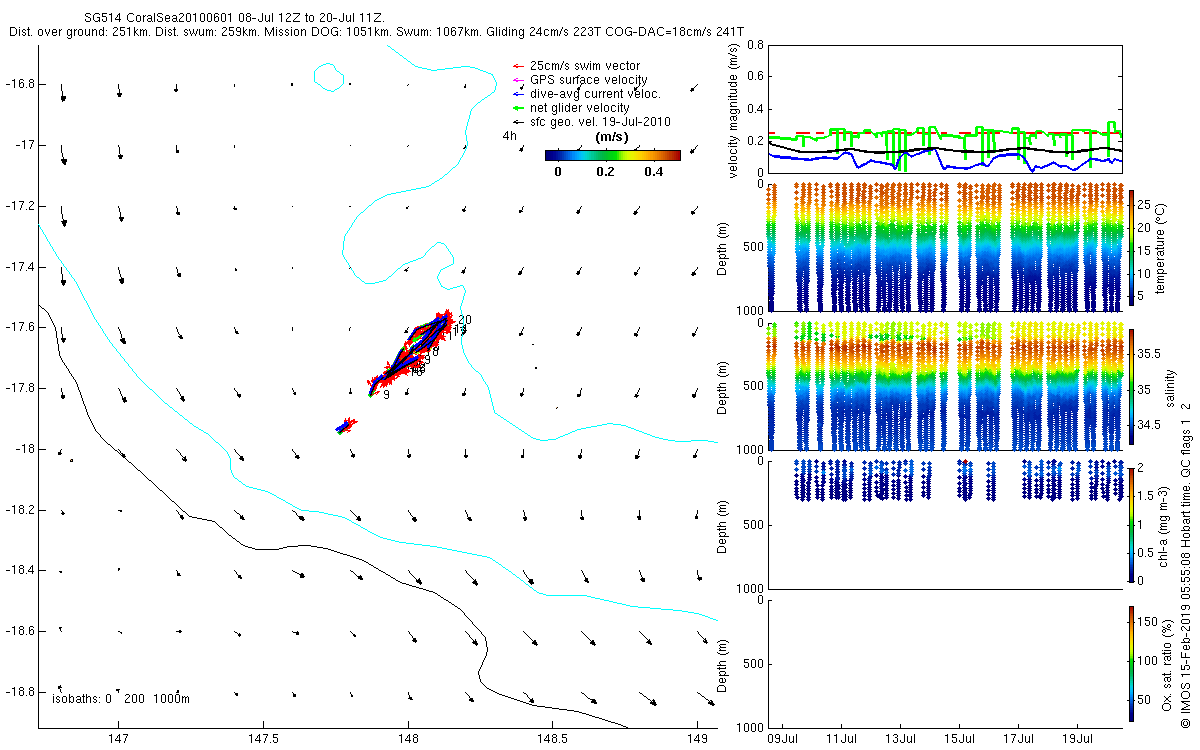Viewport: 1200px width, 750px height.
Task: Click the '35.5' salinity colorbar tick
Action: click(x=1149, y=354)
